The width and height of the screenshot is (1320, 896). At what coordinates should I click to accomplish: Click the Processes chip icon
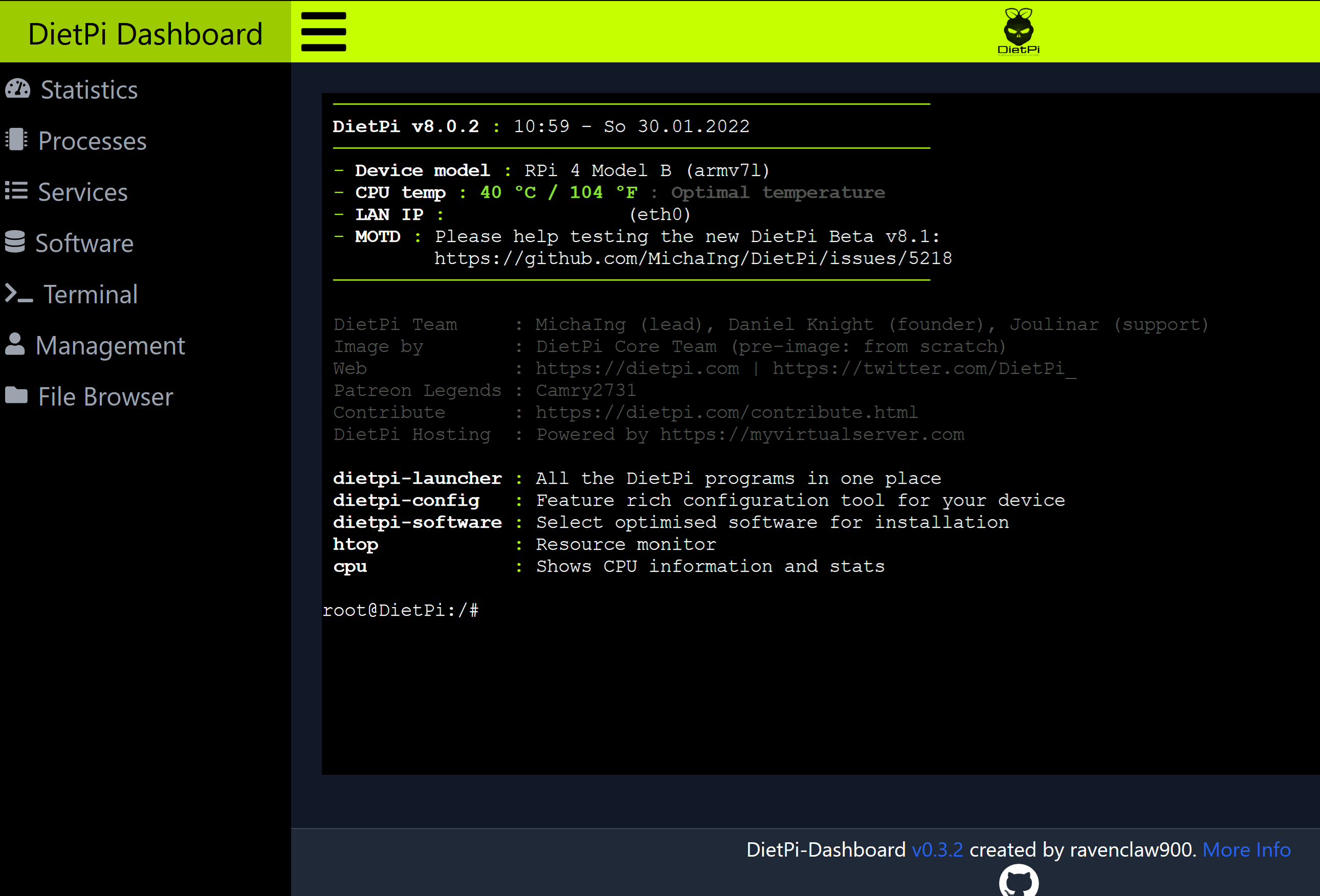point(16,140)
